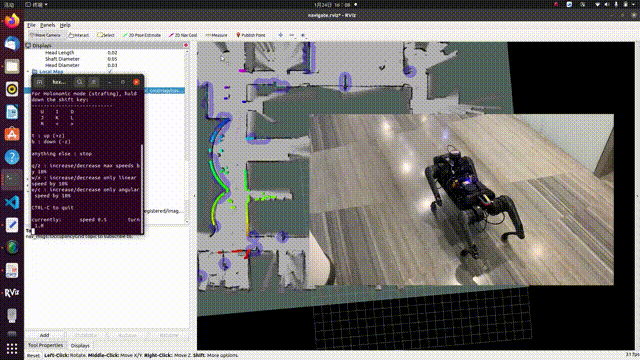Open the Help icon in dock
Screen dimensions: 640x360
pos(12,157)
